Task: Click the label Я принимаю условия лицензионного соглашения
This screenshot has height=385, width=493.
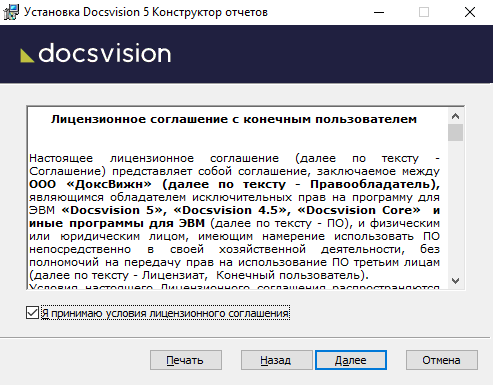Action: (165, 313)
